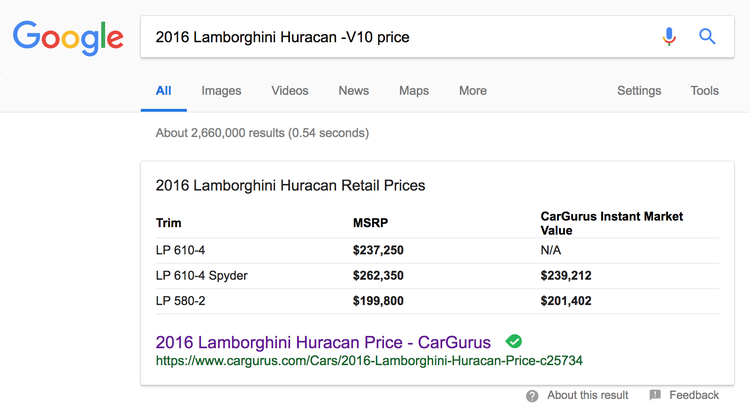The width and height of the screenshot is (750, 413).
Task: Click the cargurus.com URL under the result
Action: (369, 359)
